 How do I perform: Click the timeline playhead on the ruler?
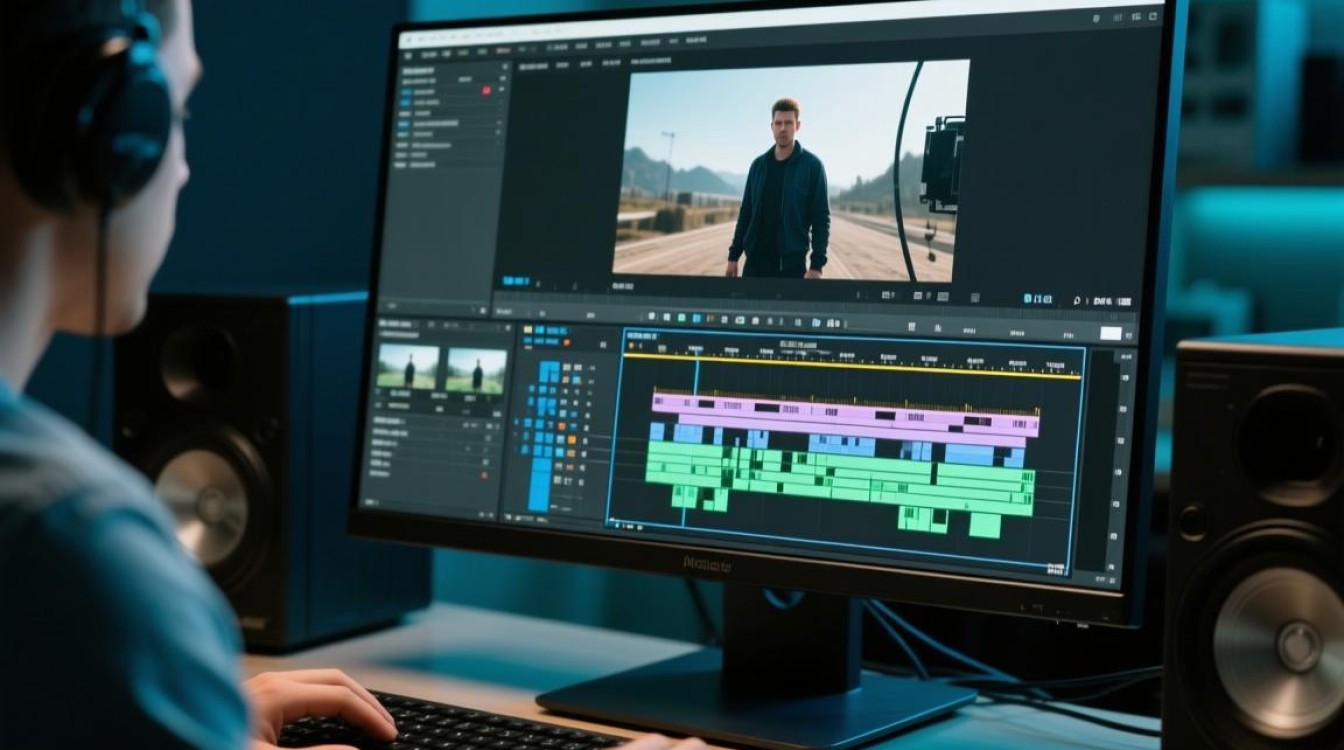coord(697,352)
